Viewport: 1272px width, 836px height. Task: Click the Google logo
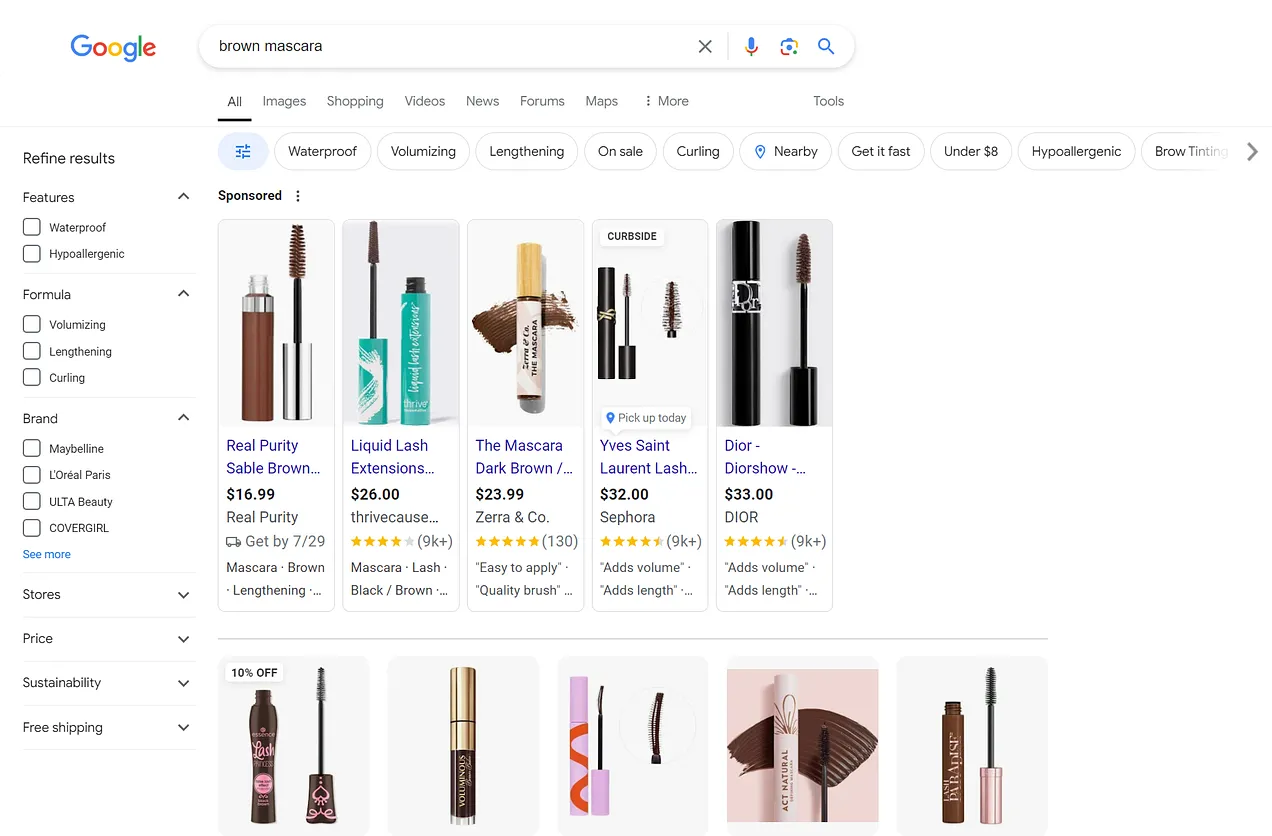point(113,46)
